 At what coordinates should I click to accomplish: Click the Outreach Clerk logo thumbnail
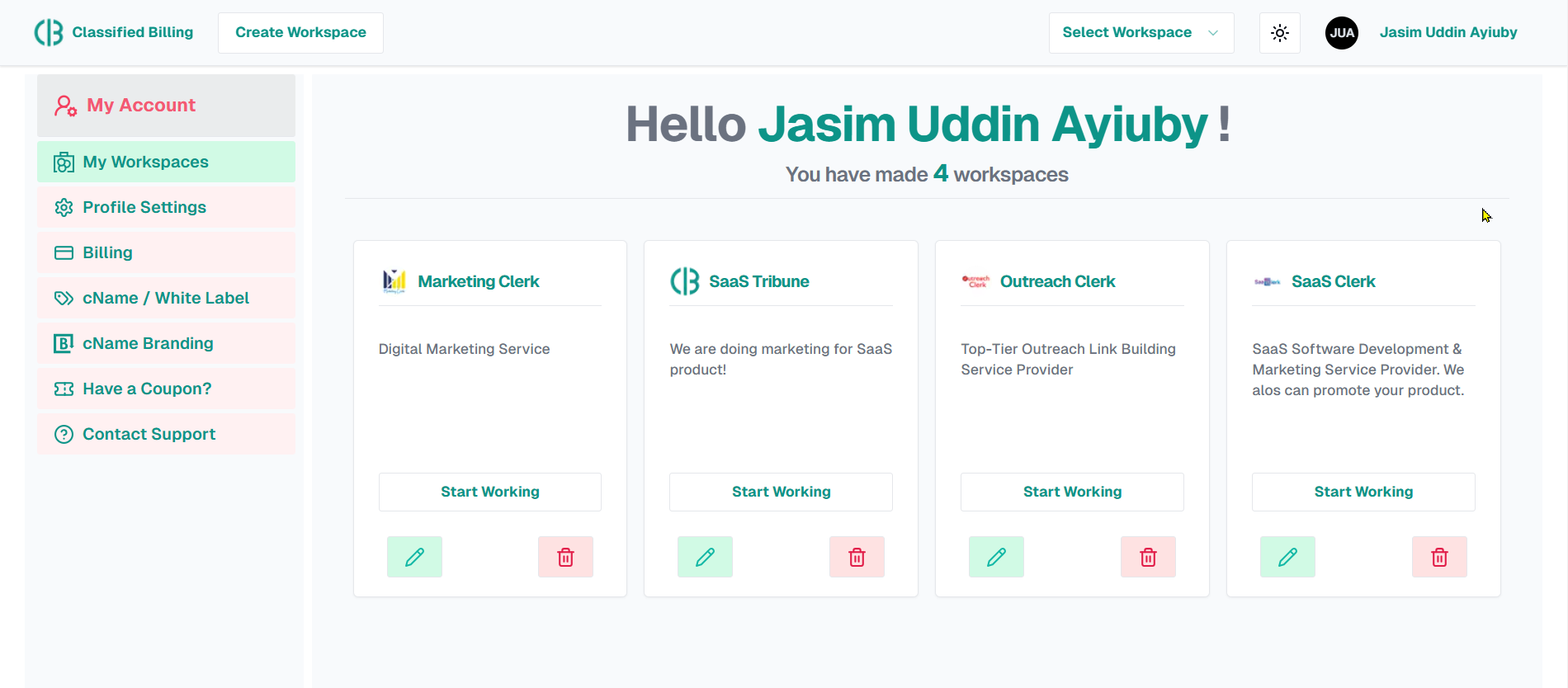pos(975,281)
